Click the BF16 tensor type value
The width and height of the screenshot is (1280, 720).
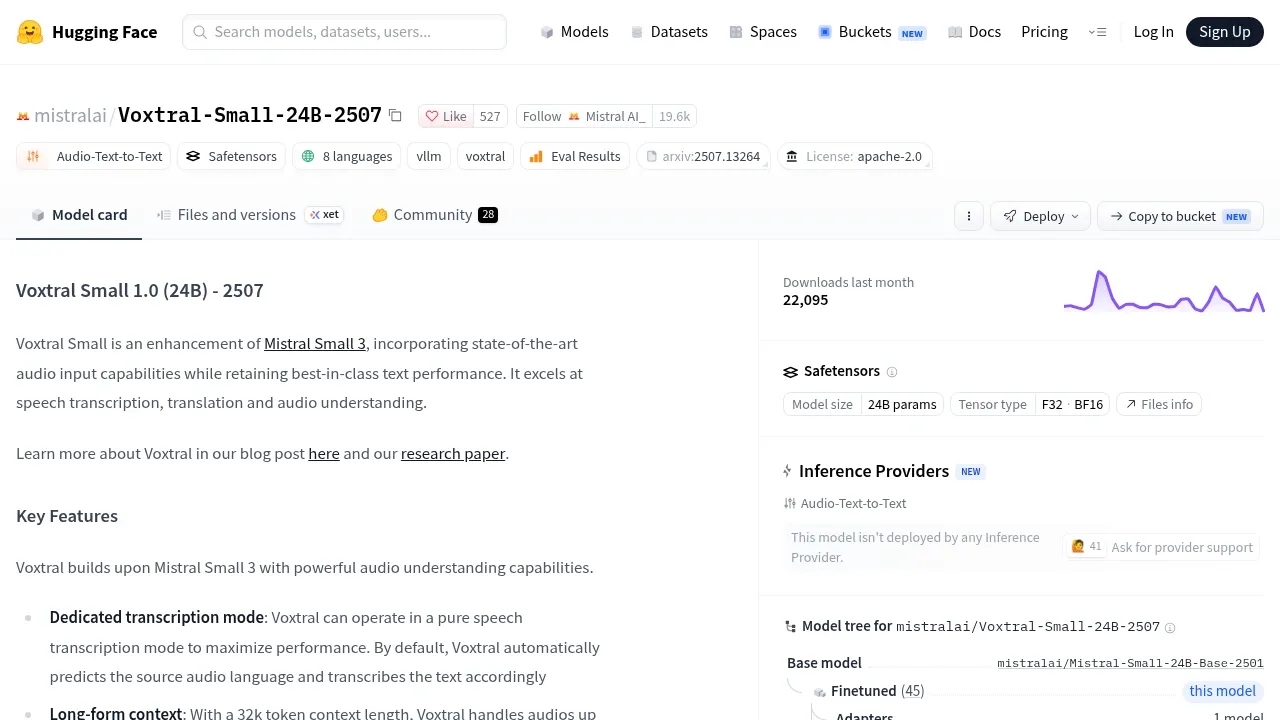click(x=1088, y=404)
